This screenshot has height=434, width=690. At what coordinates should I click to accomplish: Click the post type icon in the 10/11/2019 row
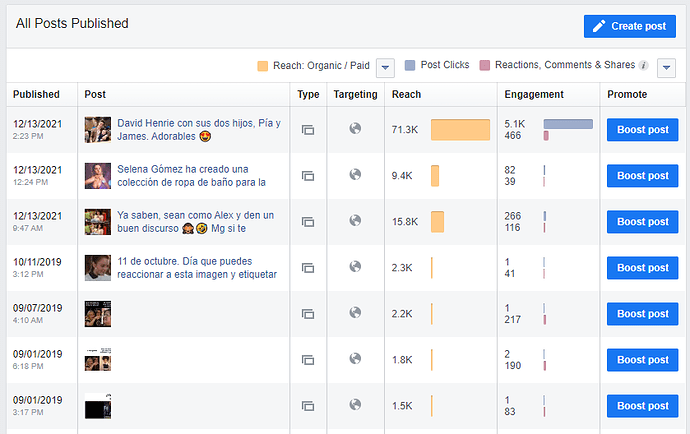[308, 268]
